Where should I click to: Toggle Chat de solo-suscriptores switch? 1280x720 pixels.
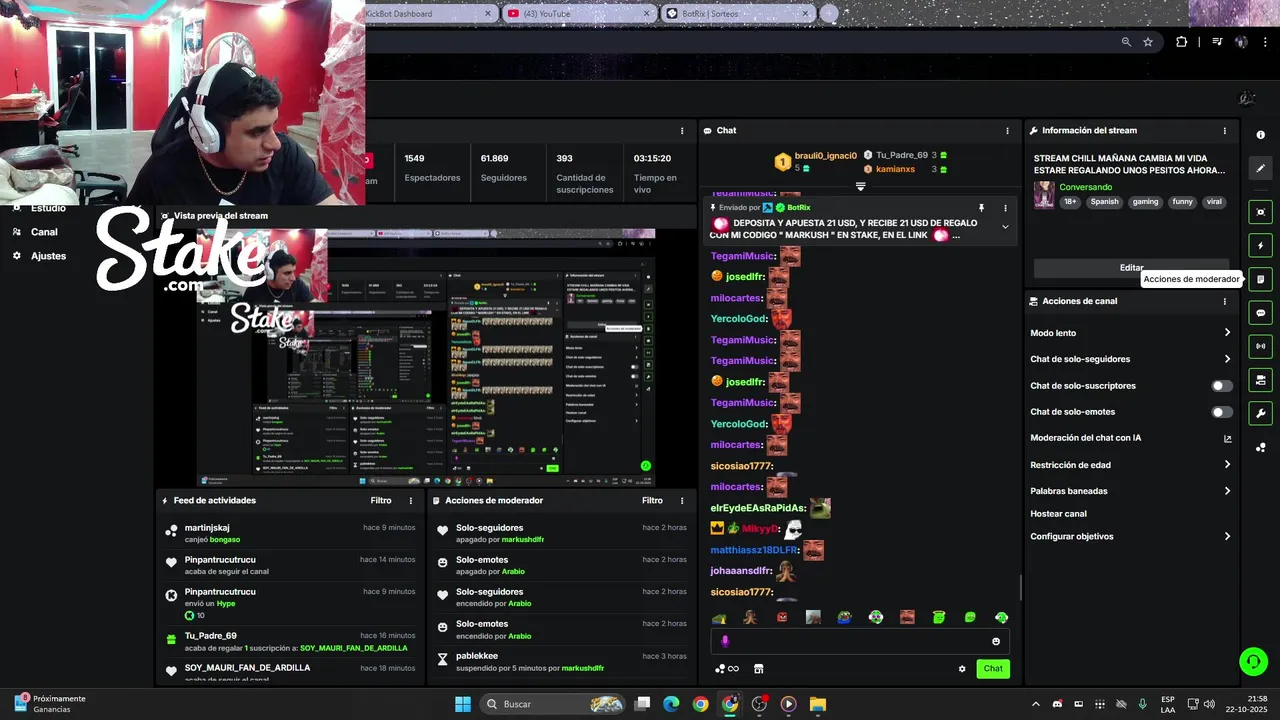(x=1222, y=386)
